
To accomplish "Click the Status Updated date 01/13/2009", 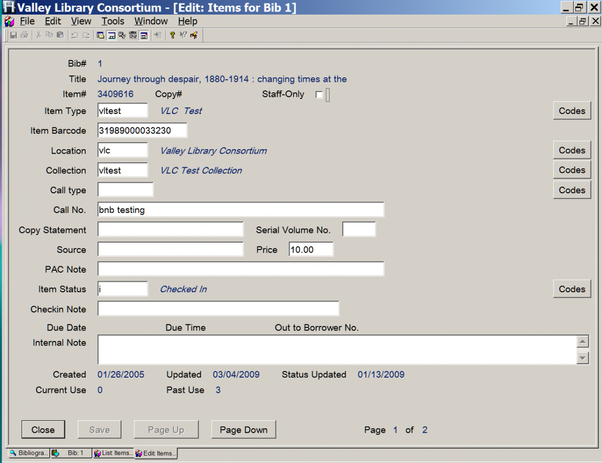I will pyautogui.click(x=381, y=375).
